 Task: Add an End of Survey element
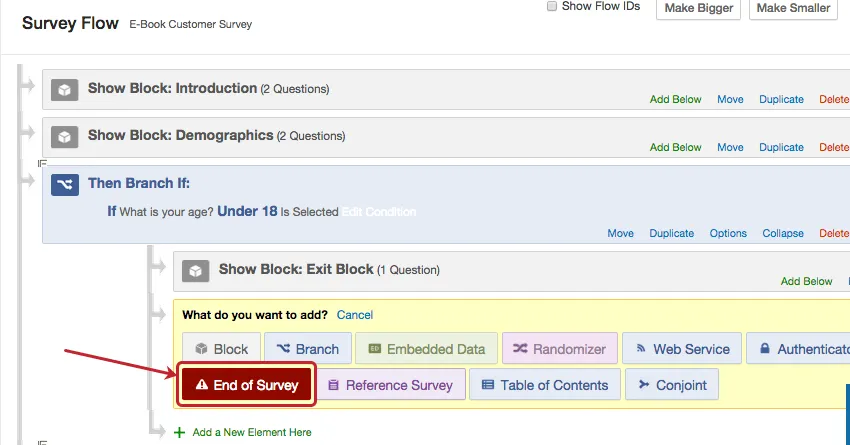247,385
